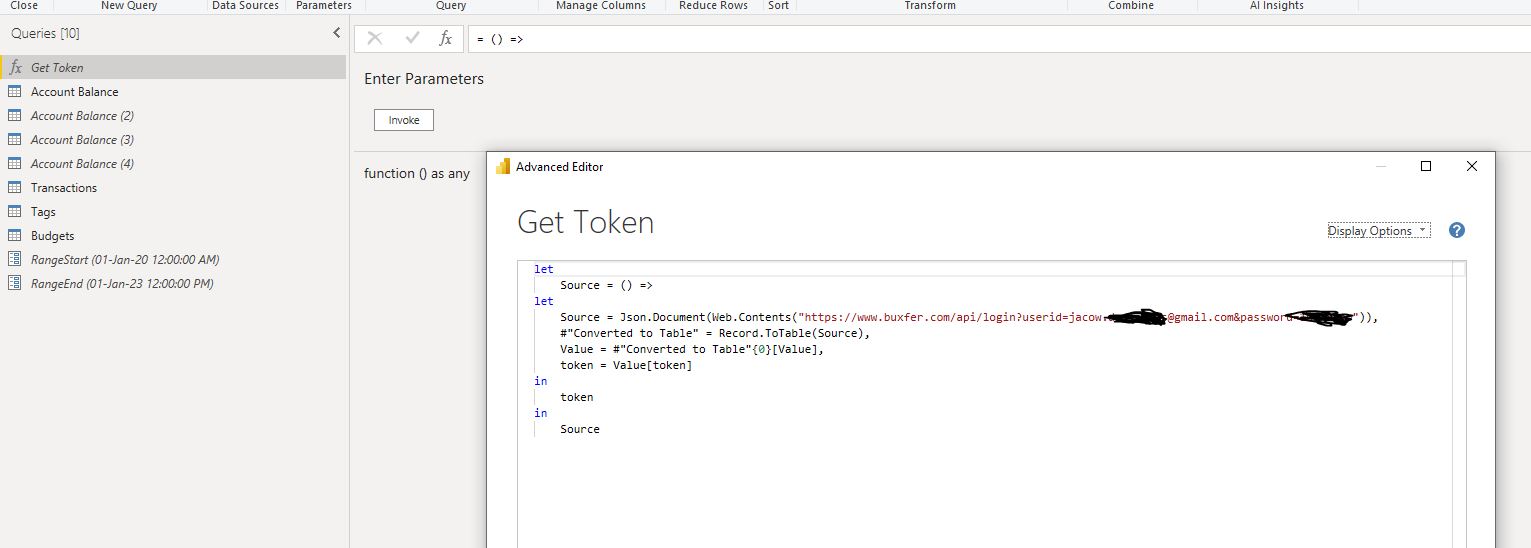The height and width of the screenshot is (548, 1531).
Task: Select the Budgets query
Action: (x=52, y=235)
